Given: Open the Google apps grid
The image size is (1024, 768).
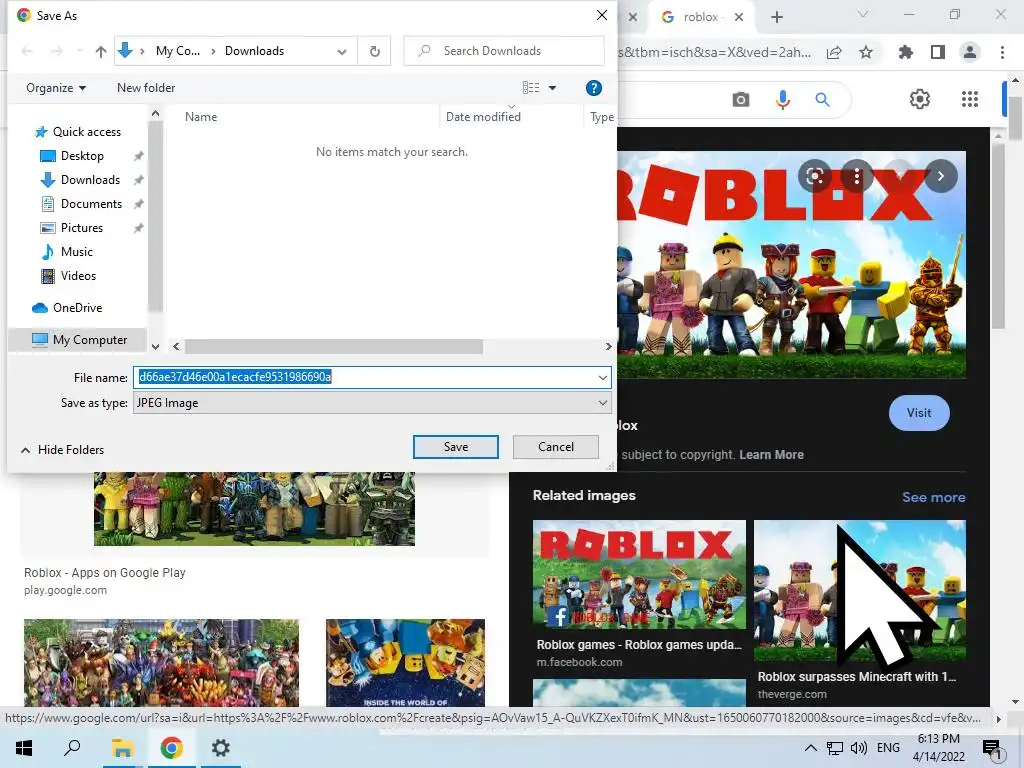Looking at the screenshot, I should (x=970, y=99).
